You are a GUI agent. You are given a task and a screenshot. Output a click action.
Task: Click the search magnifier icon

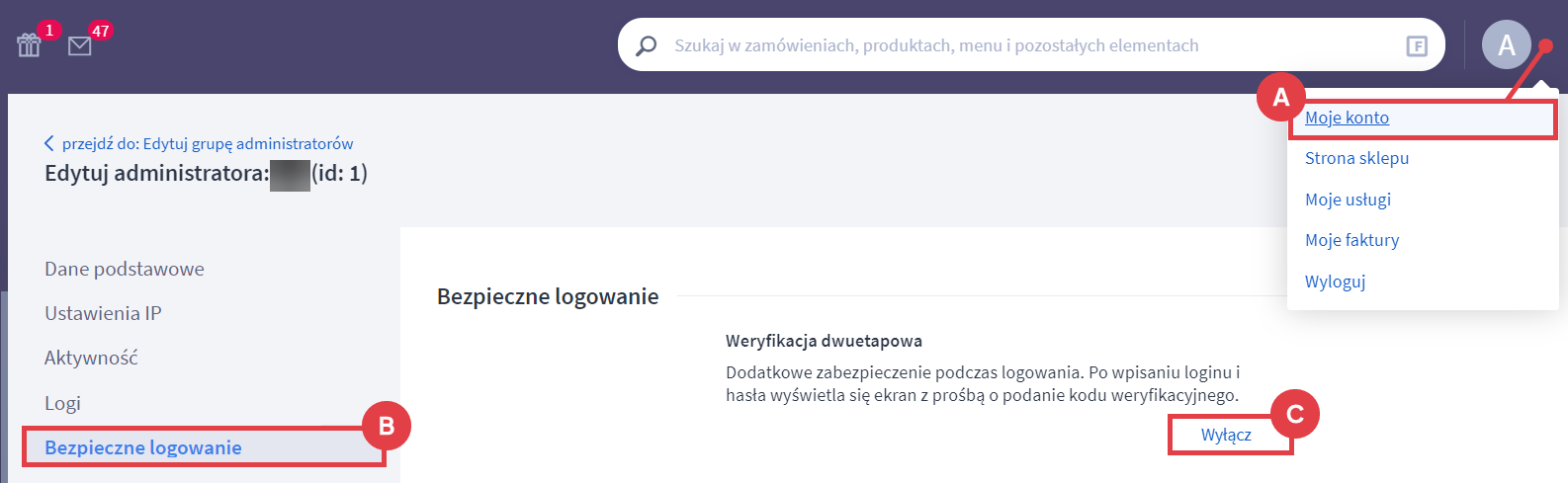pyautogui.click(x=647, y=45)
